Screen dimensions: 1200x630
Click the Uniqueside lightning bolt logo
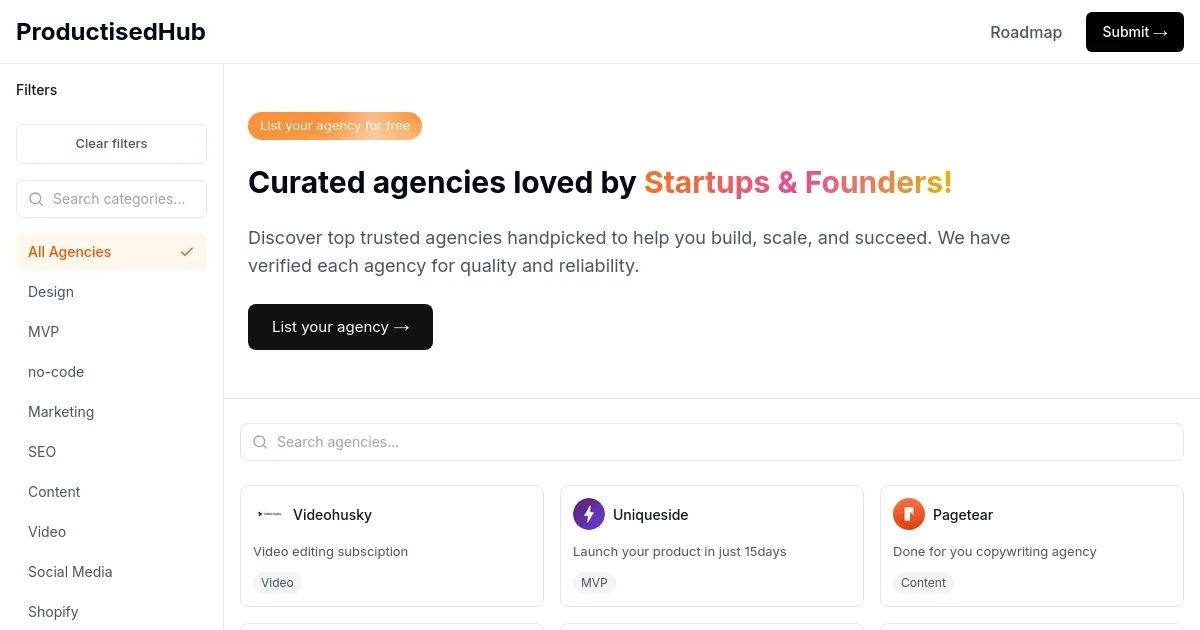pyautogui.click(x=589, y=514)
